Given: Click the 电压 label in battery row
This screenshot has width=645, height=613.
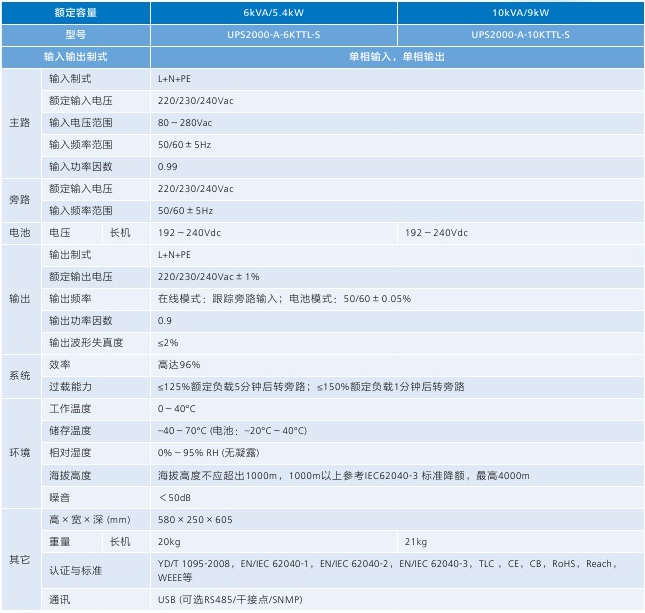Looking at the screenshot, I should [x=60, y=233].
